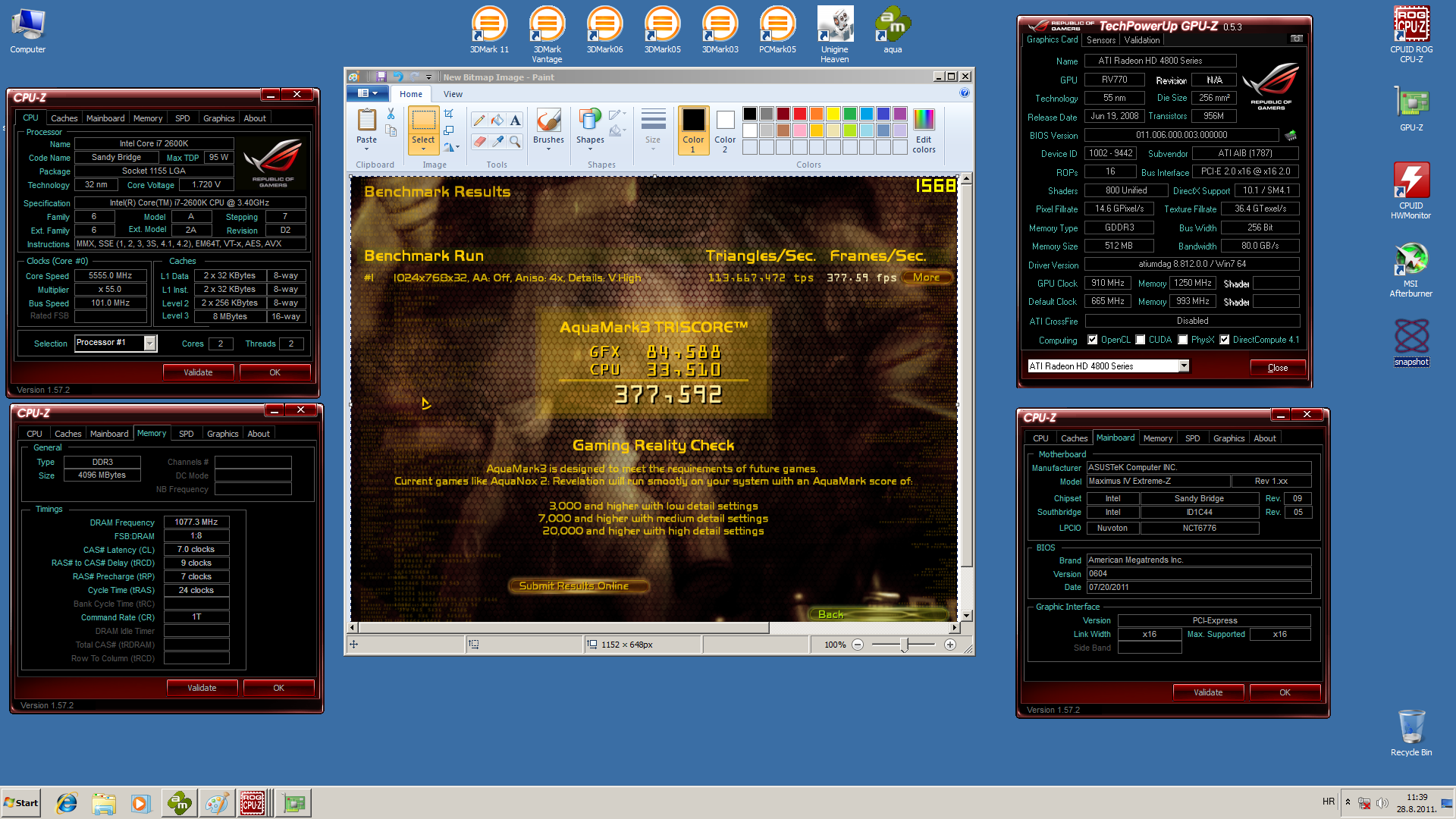Click Windows Explorer folder on taskbar
This screenshot has width=1456, height=819.
(104, 803)
